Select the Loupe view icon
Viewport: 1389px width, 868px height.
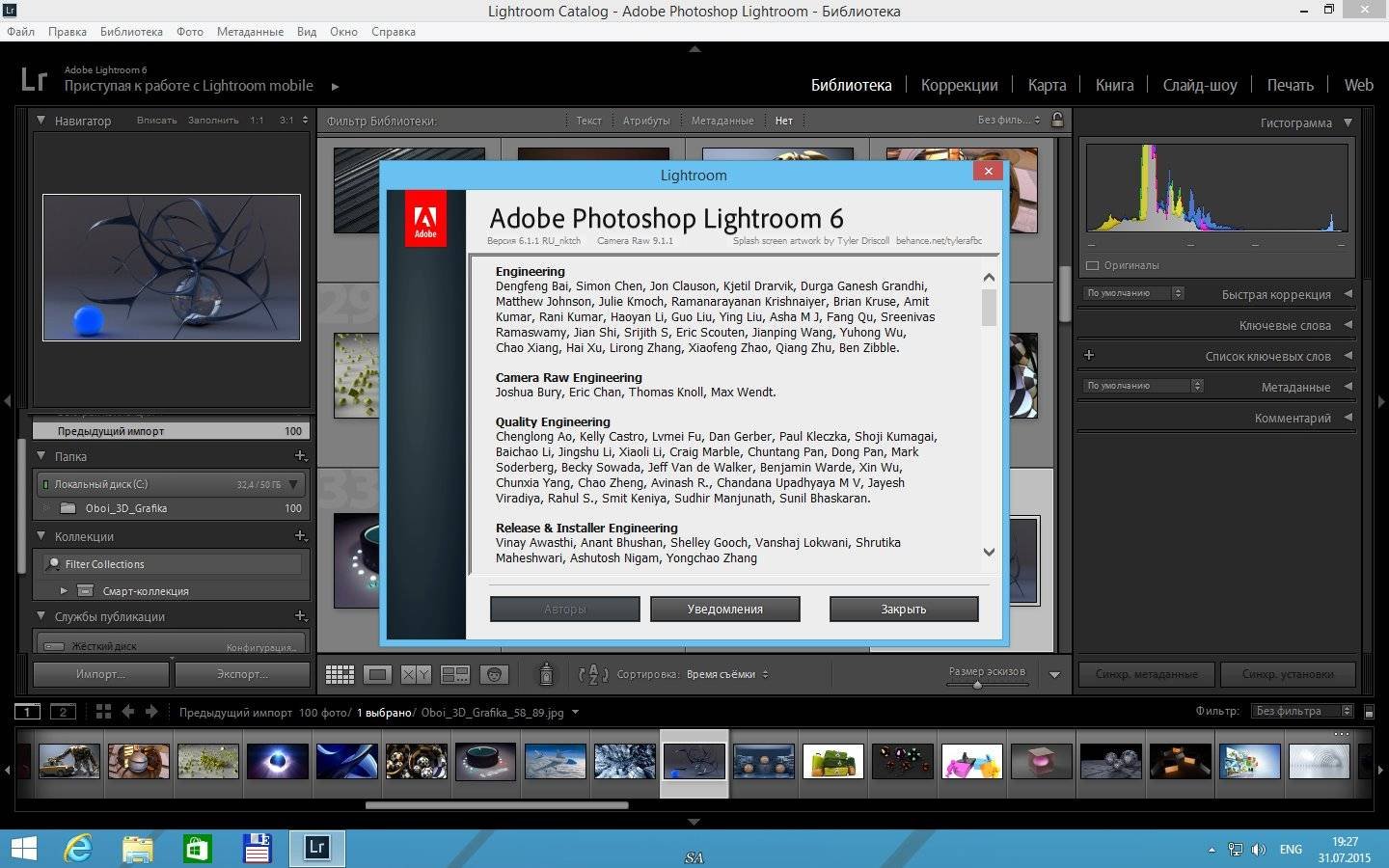pos(377,674)
